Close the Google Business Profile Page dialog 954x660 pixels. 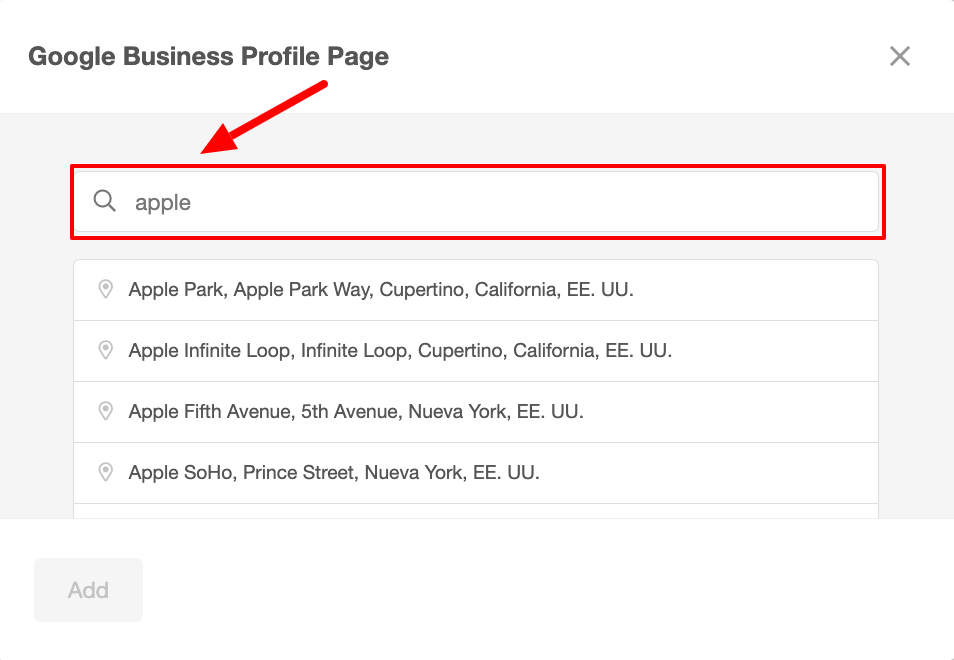[900, 56]
